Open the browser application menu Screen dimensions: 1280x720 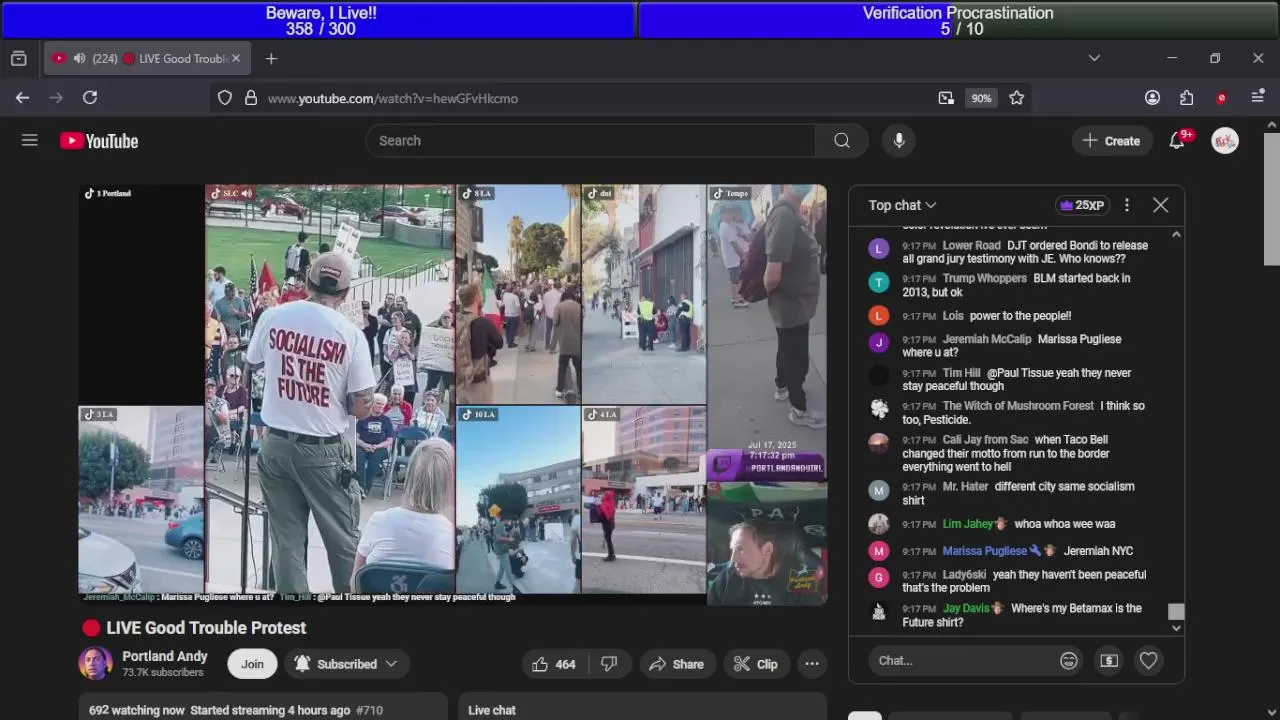point(1258,98)
